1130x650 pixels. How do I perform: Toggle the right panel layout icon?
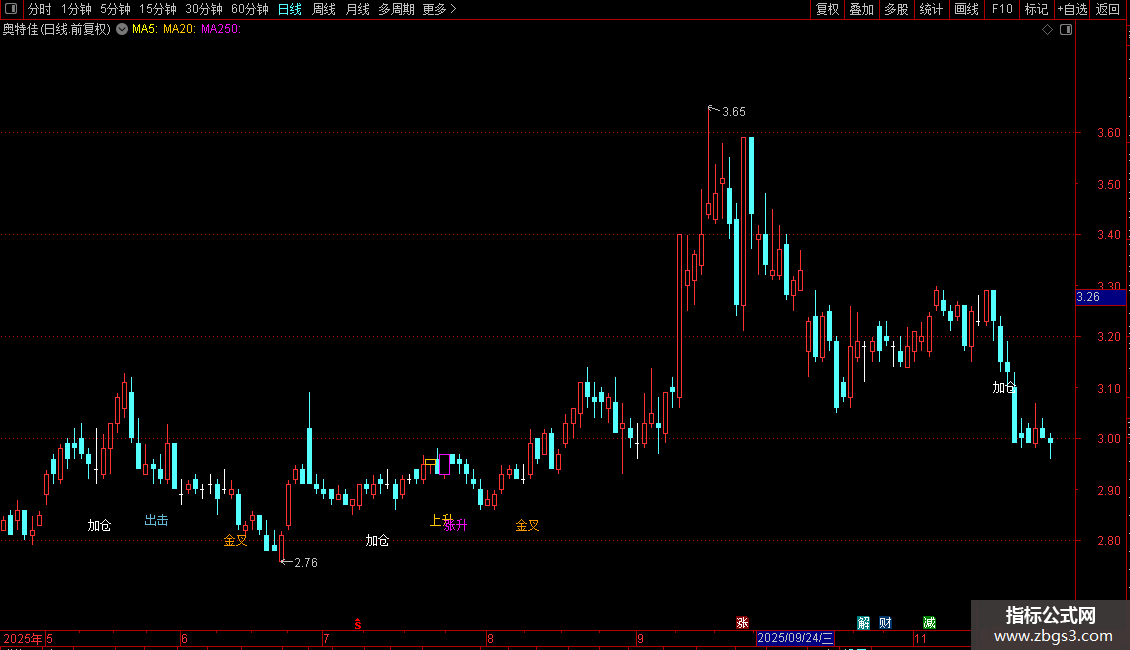tap(1066, 30)
